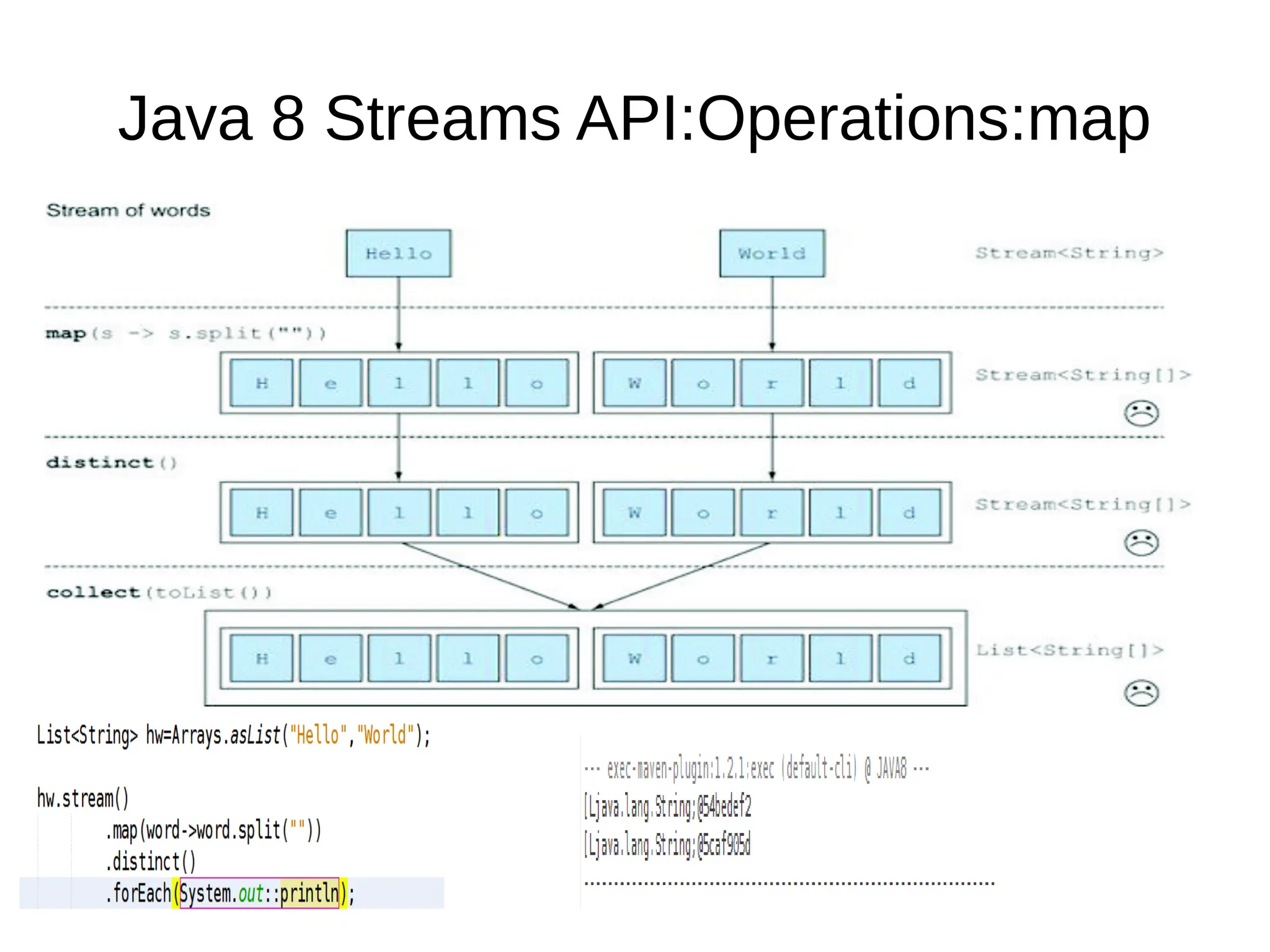Screen dimensions: 1270x952
Task: Click Stream<String[]> label in the distinct row
Action: (x=1083, y=504)
